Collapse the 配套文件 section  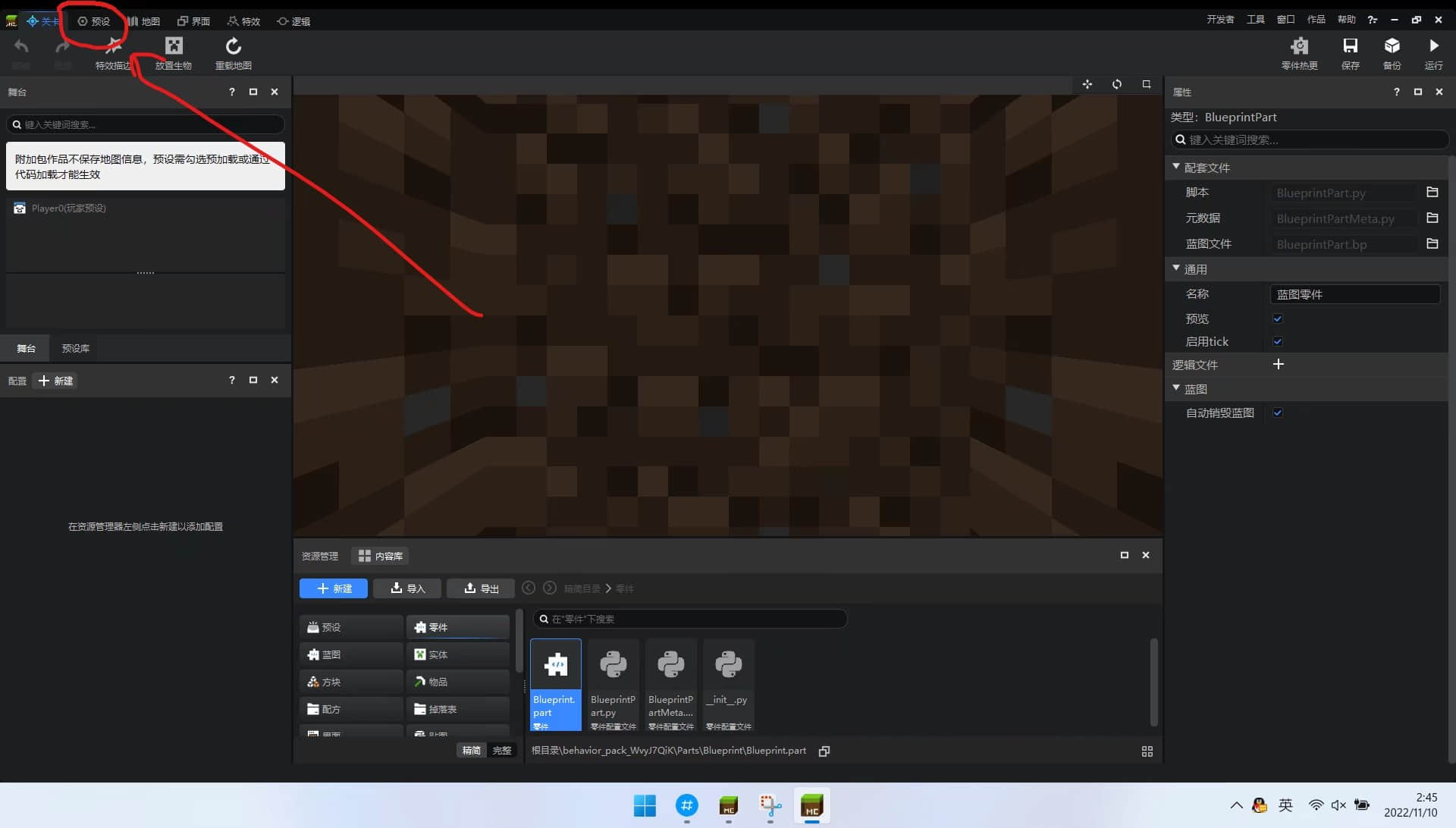click(x=1176, y=167)
